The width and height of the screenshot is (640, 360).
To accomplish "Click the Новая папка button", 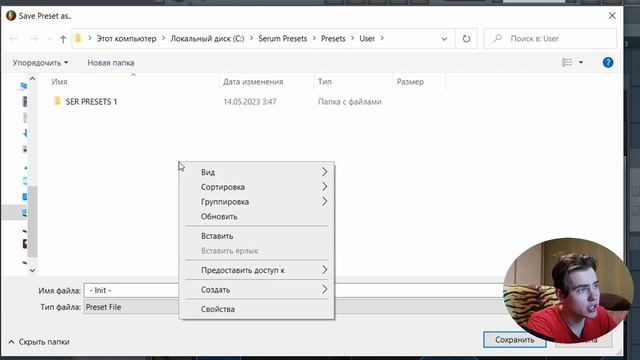I will click(111, 63).
